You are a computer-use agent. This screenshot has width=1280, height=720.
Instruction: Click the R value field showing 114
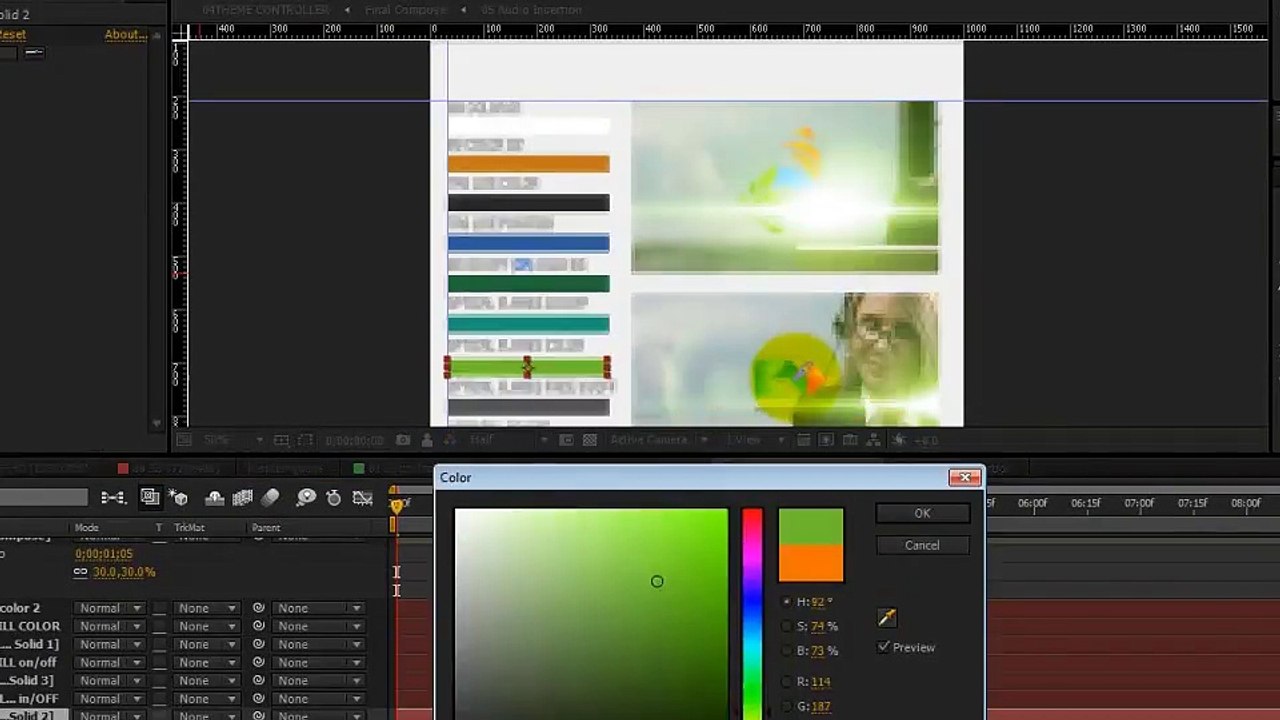[x=821, y=681]
